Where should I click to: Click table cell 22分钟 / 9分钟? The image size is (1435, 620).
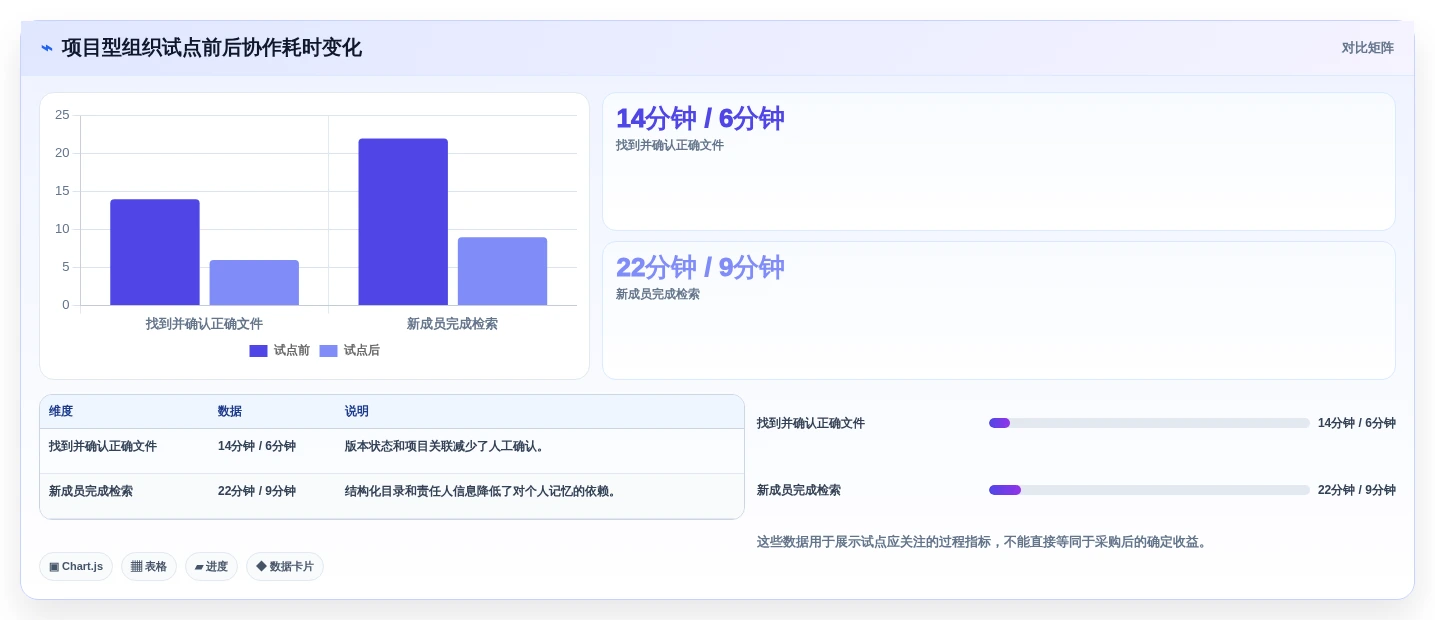click(257, 492)
